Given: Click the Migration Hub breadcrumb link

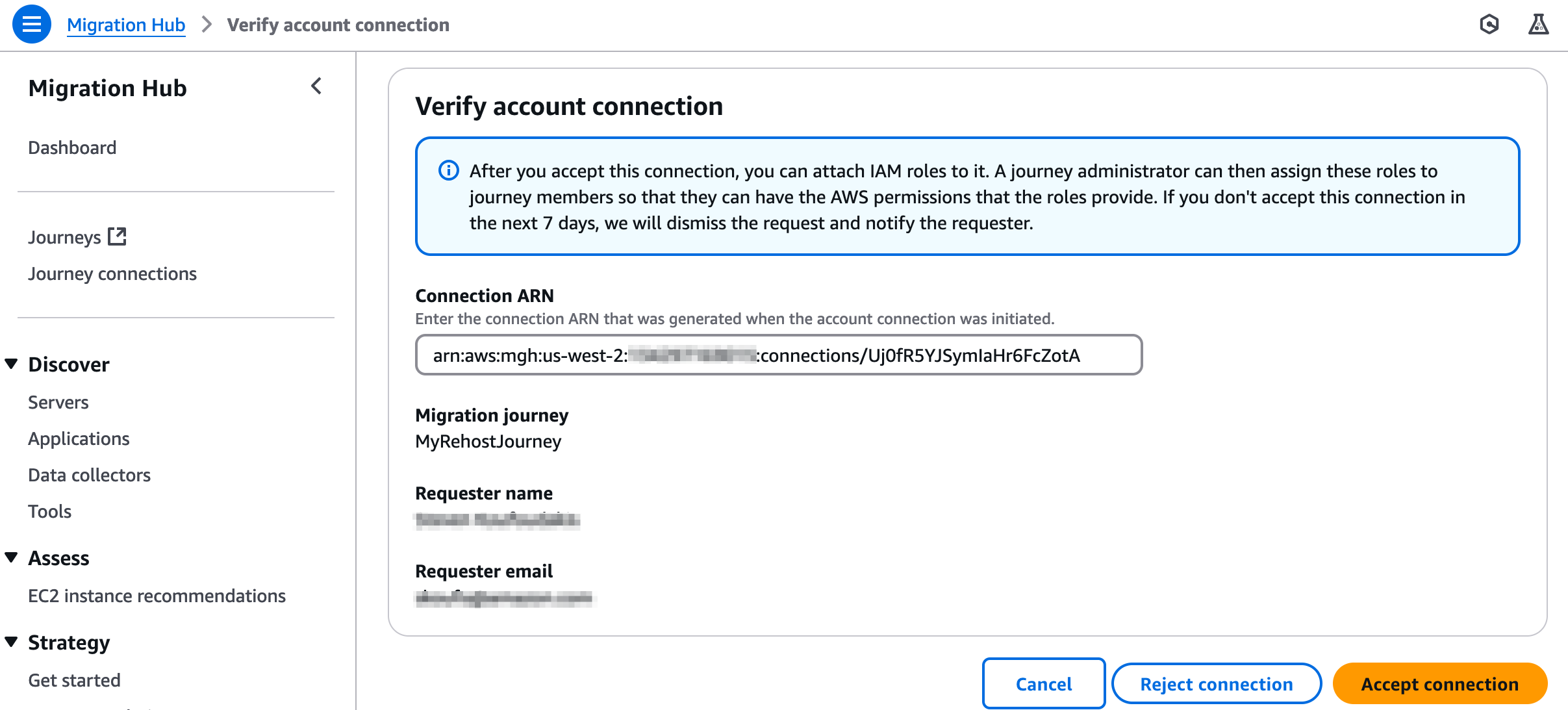Looking at the screenshot, I should point(126,24).
